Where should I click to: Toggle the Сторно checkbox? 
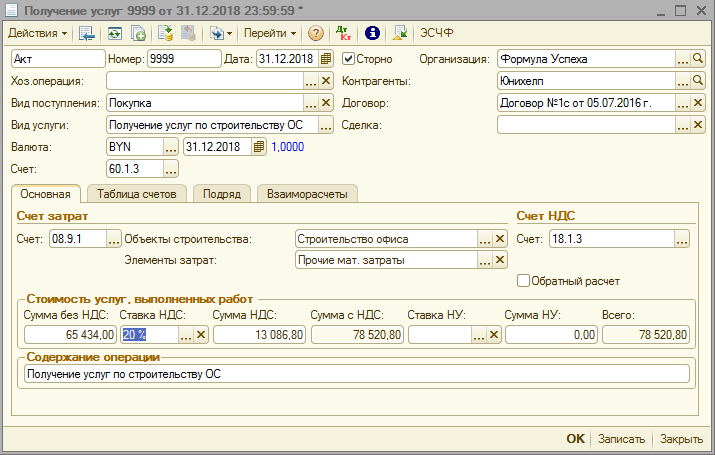click(348, 59)
